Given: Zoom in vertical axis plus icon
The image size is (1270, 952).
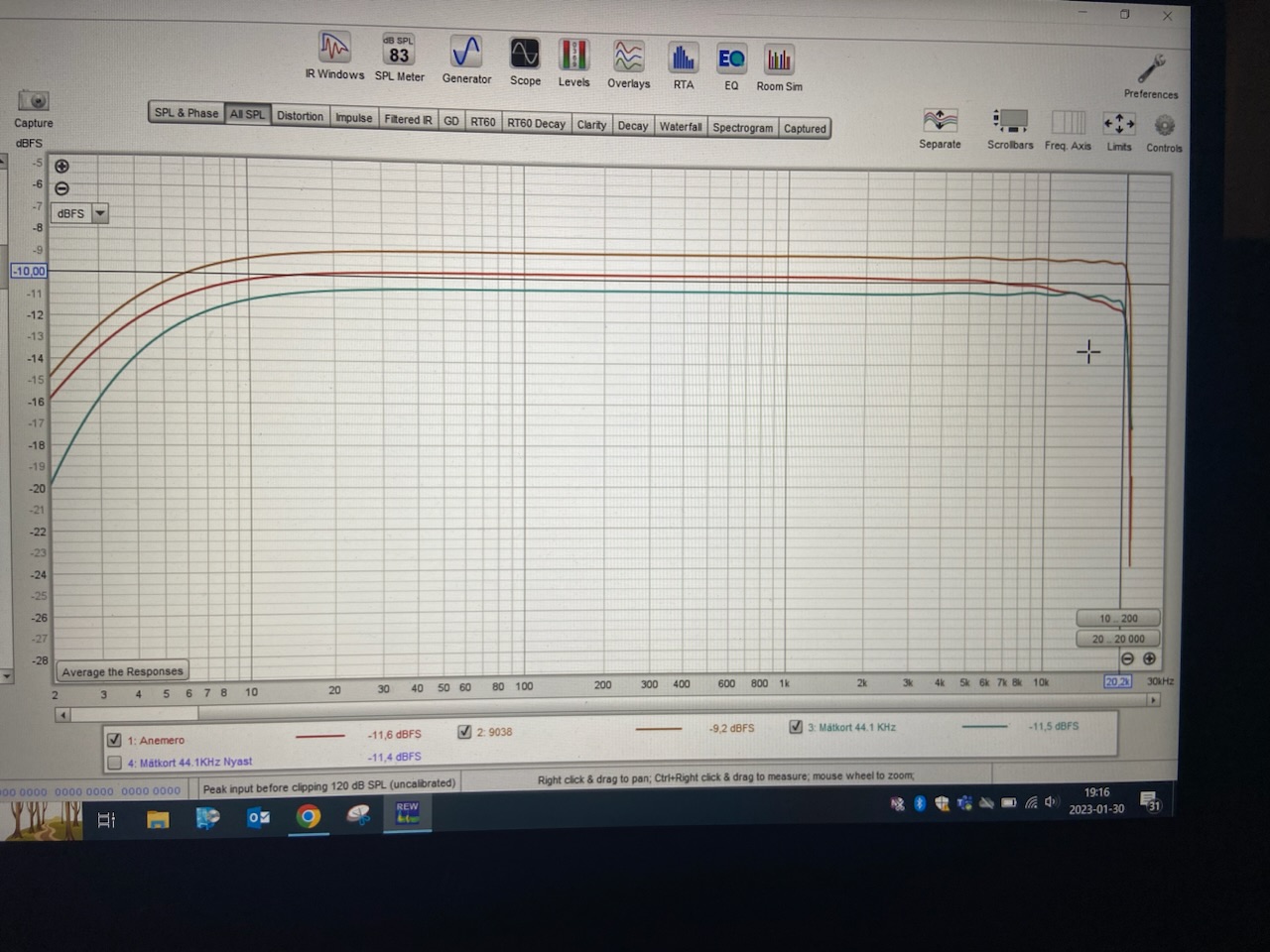Looking at the screenshot, I should 62,166.
